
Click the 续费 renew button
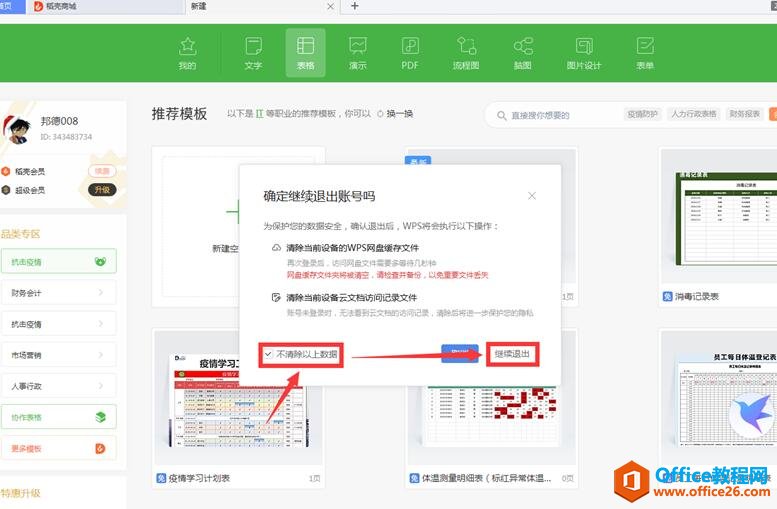pyautogui.click(x=102, y=171)
